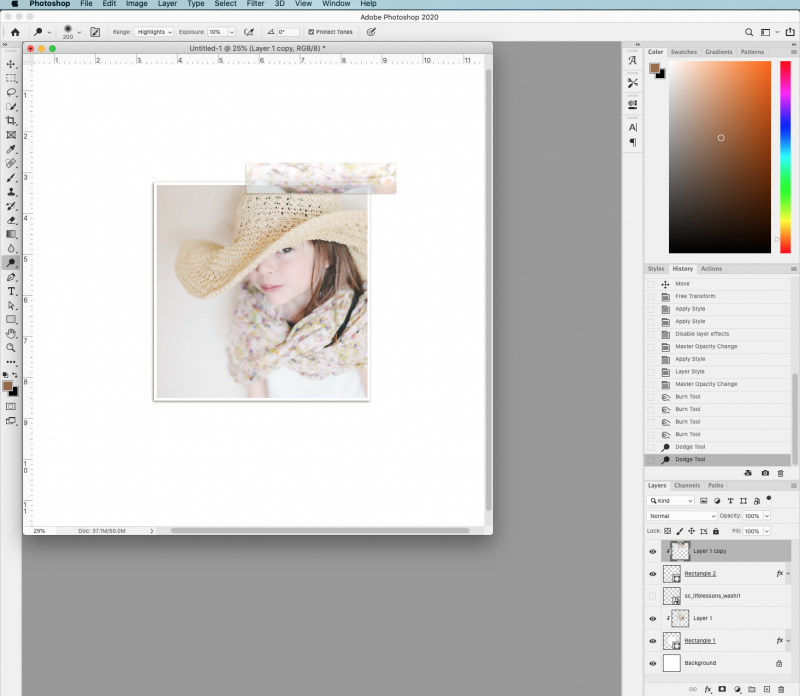Viewport: 800px width, 696px height.
Task: Switch to the Actions tab
Action: [711, 268]
